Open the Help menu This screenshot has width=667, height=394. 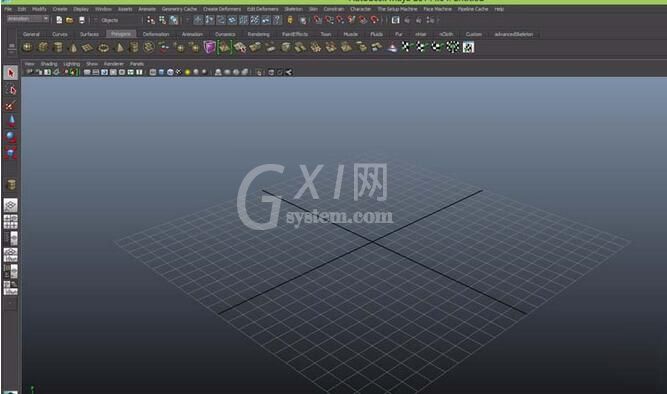coord(499,9)
